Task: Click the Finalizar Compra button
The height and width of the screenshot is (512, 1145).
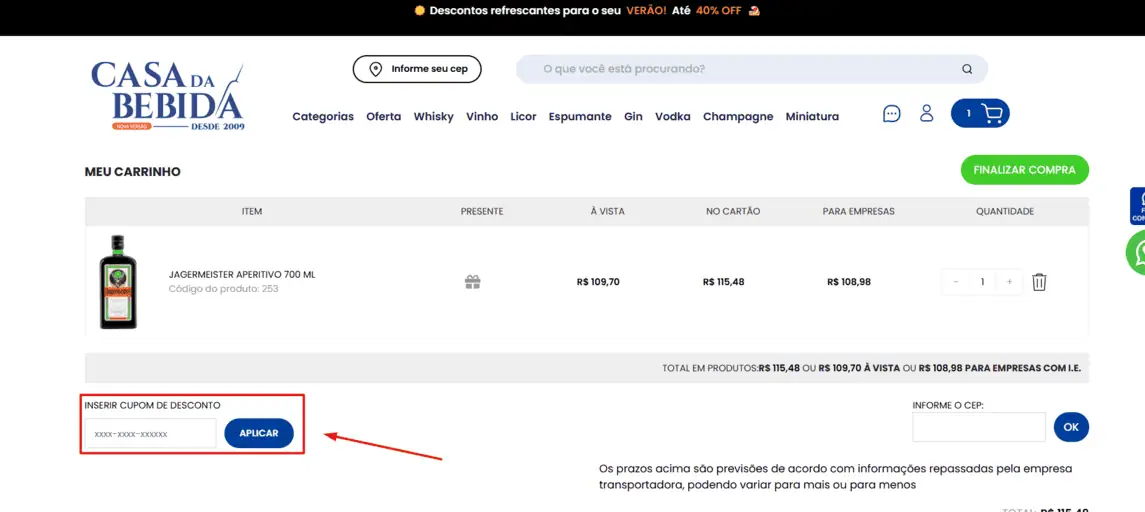Action: tap(1025, 169)
